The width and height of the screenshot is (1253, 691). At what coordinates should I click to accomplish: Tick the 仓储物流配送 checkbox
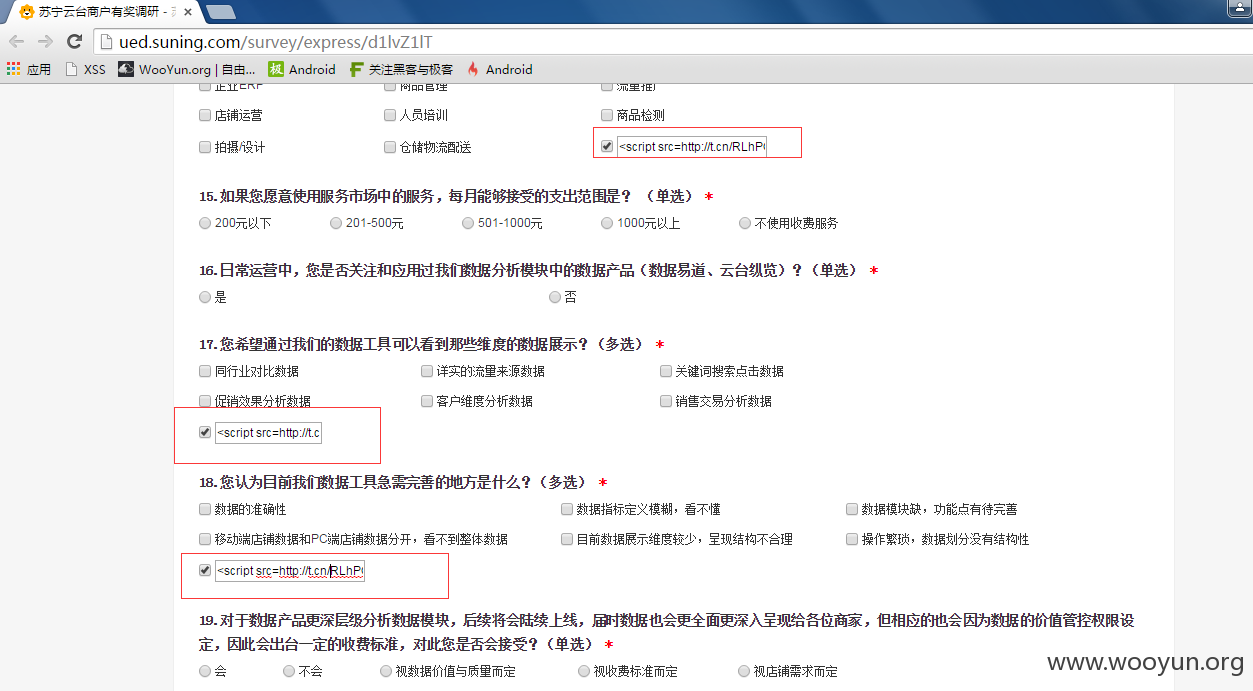390,147
